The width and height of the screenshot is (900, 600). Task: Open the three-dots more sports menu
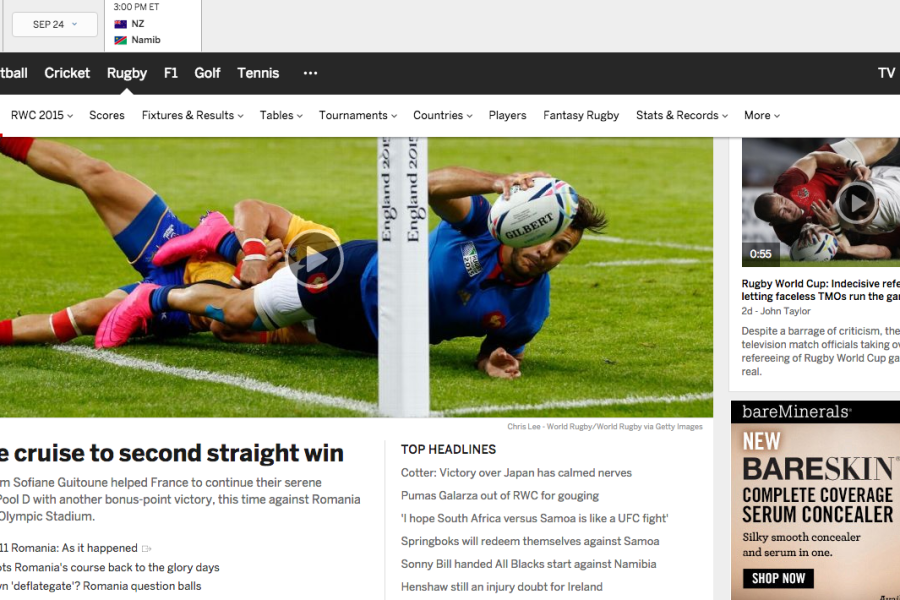311,73
